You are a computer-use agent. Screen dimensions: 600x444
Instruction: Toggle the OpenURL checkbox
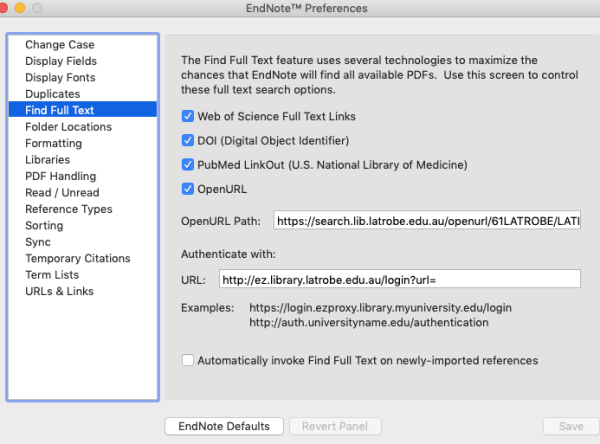pos(188,189)
